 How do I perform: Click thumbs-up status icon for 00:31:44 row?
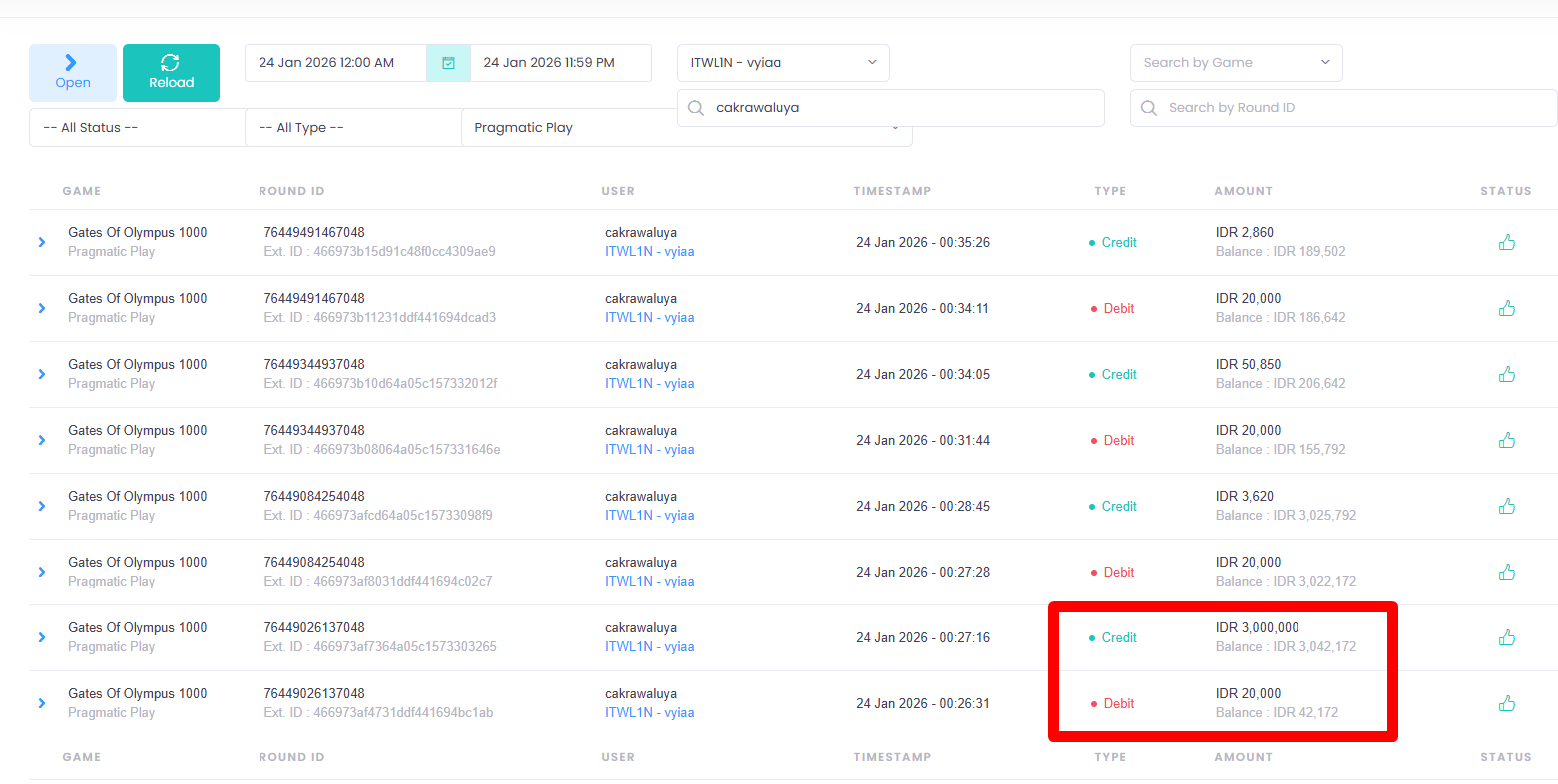point(1507,440)
